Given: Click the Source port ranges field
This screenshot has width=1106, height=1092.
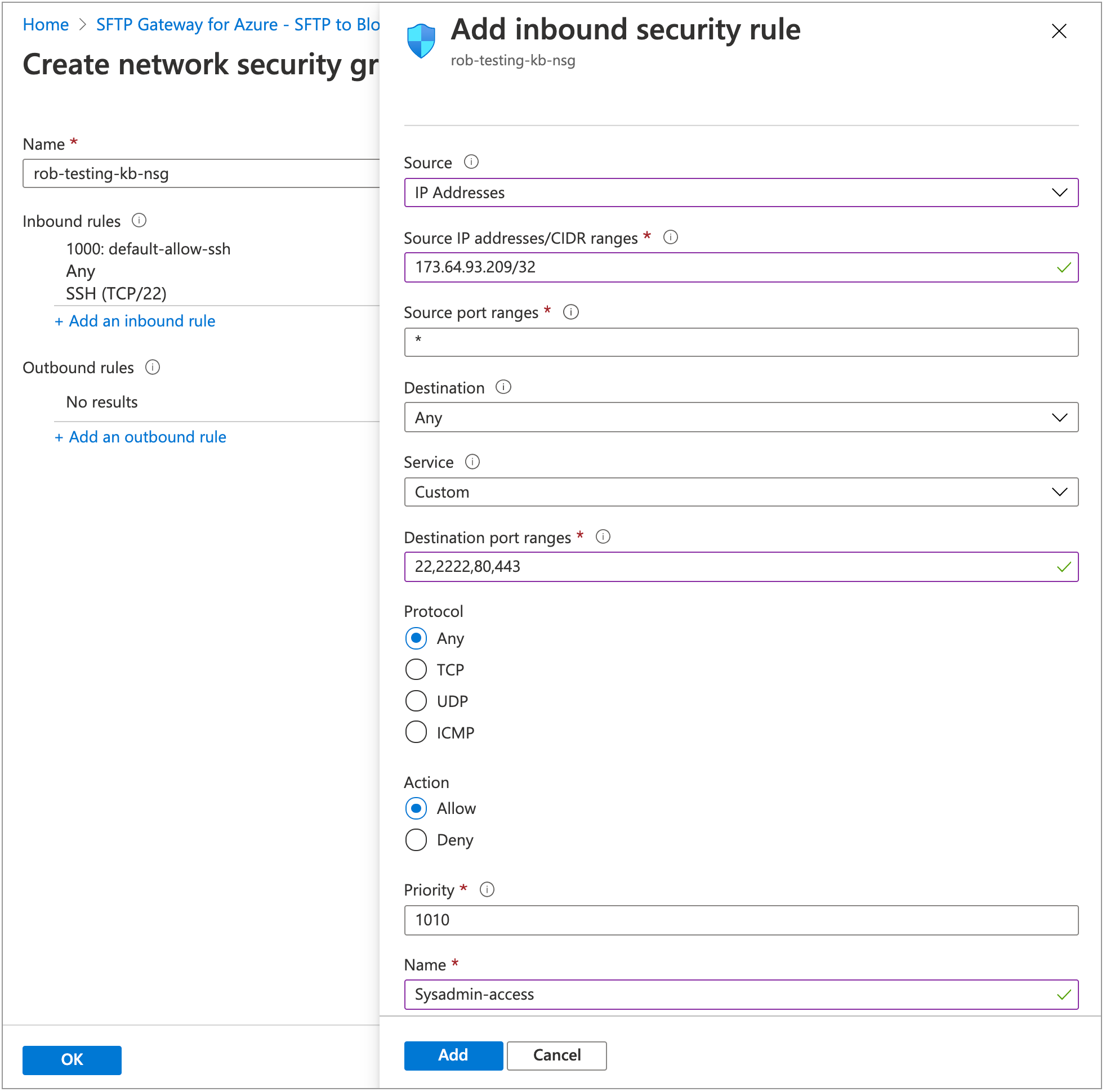Looking at the screenshot, I should (741, 342).
